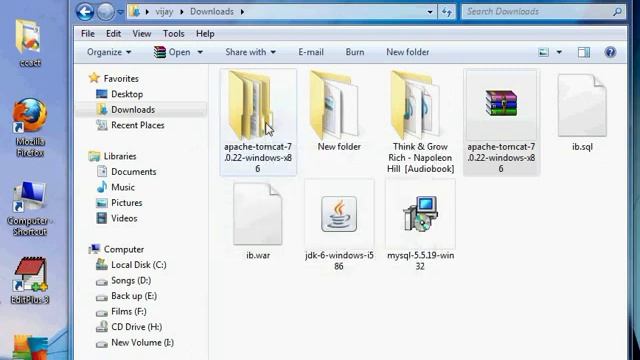
Task: Open the Help menu
Action: pos(205,33)
